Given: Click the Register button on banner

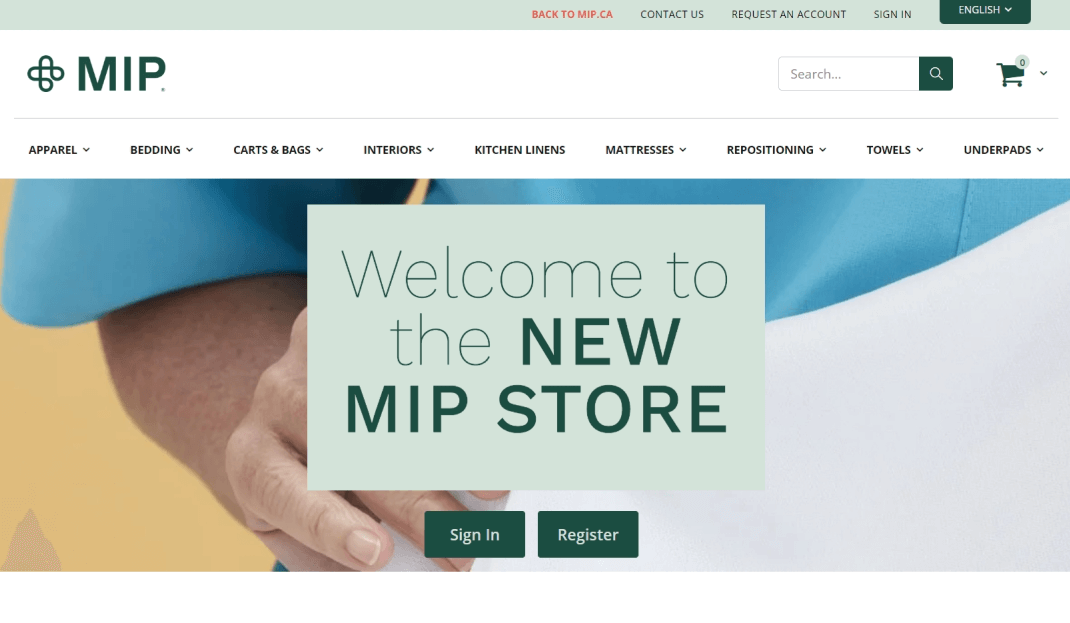Looking at the screenshot, I should [x=588, y=534].
